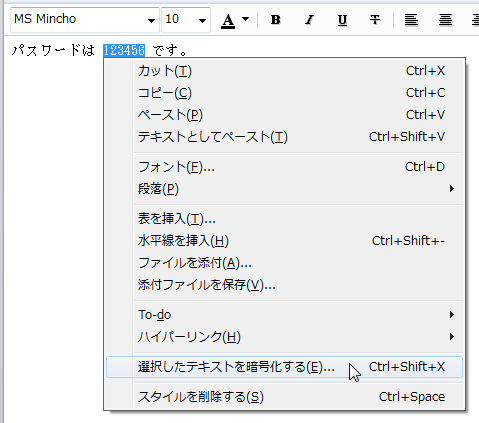
Task: Toggle Italic formatting button
Action: tap(309, 20)
